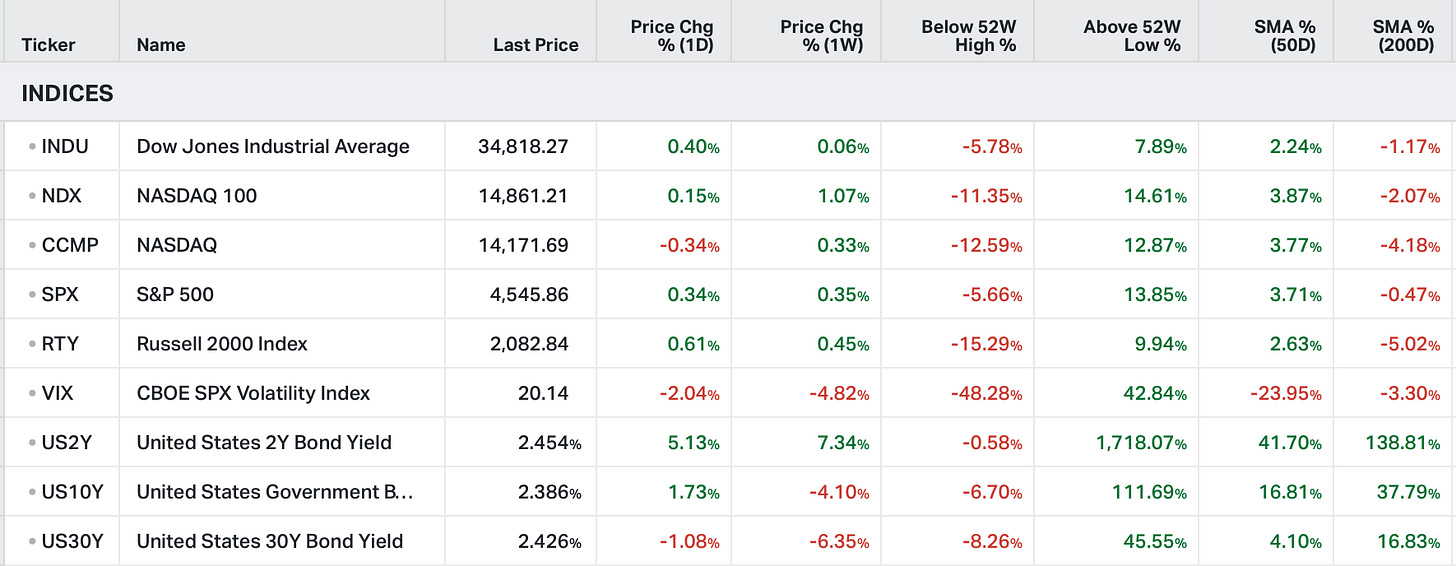
Task: Select the US30Y ticker cell
Action: click(72, 542)
